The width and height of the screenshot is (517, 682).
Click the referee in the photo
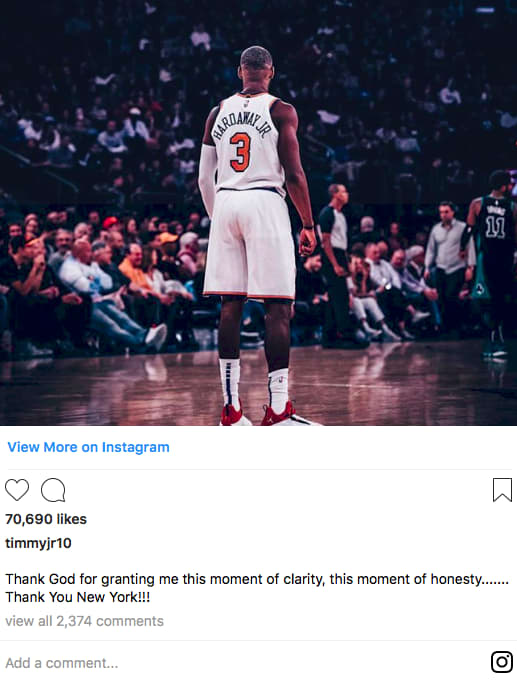coord(336,264)
